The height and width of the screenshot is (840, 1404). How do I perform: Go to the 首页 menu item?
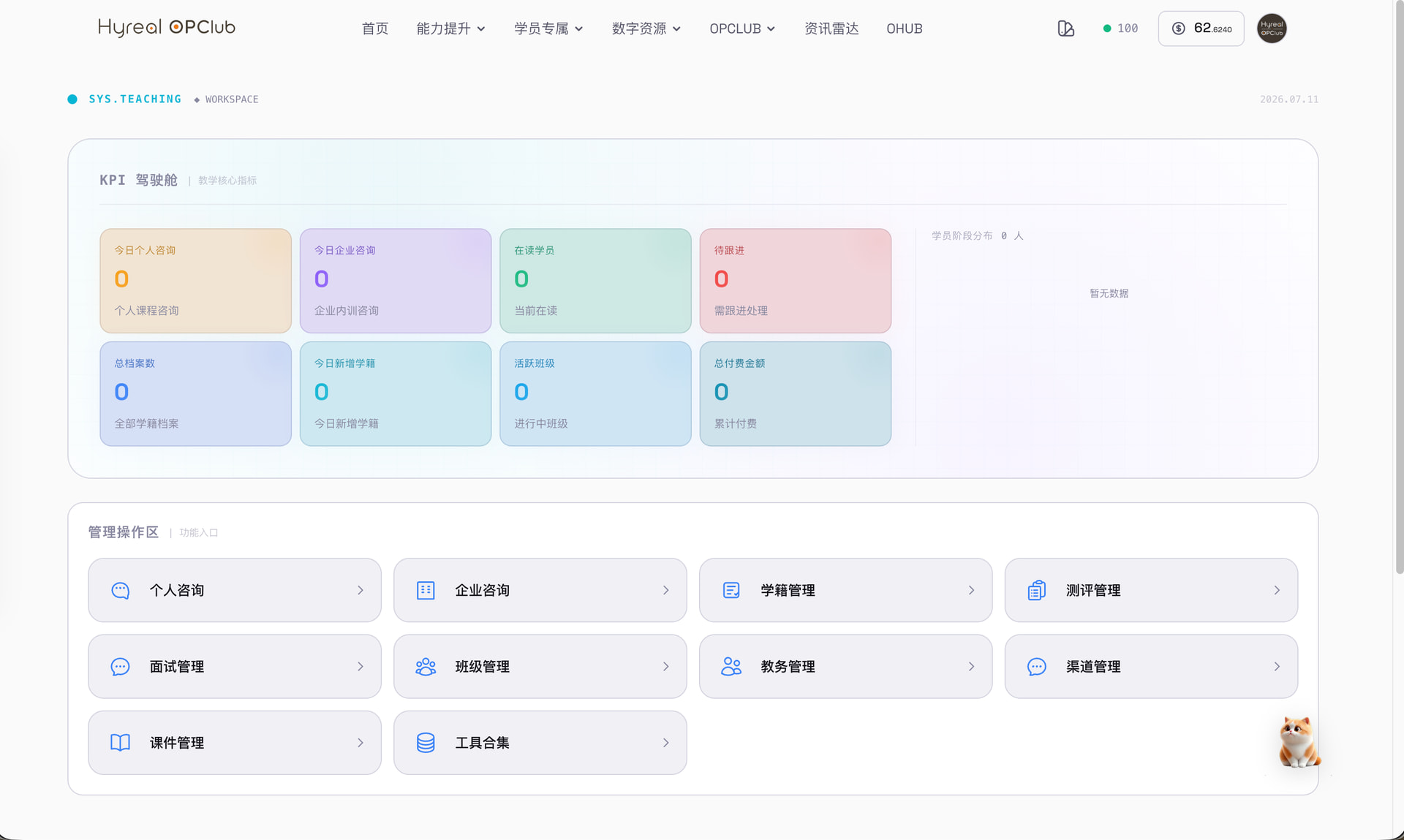click(375, 29)
